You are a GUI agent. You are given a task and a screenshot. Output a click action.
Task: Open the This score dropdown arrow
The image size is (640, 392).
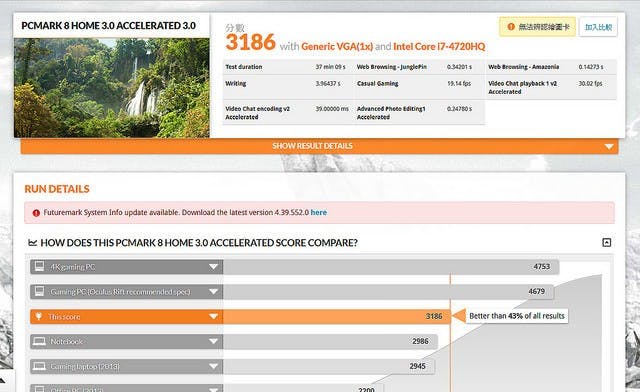pyautogui.click(x=213, y=316)
